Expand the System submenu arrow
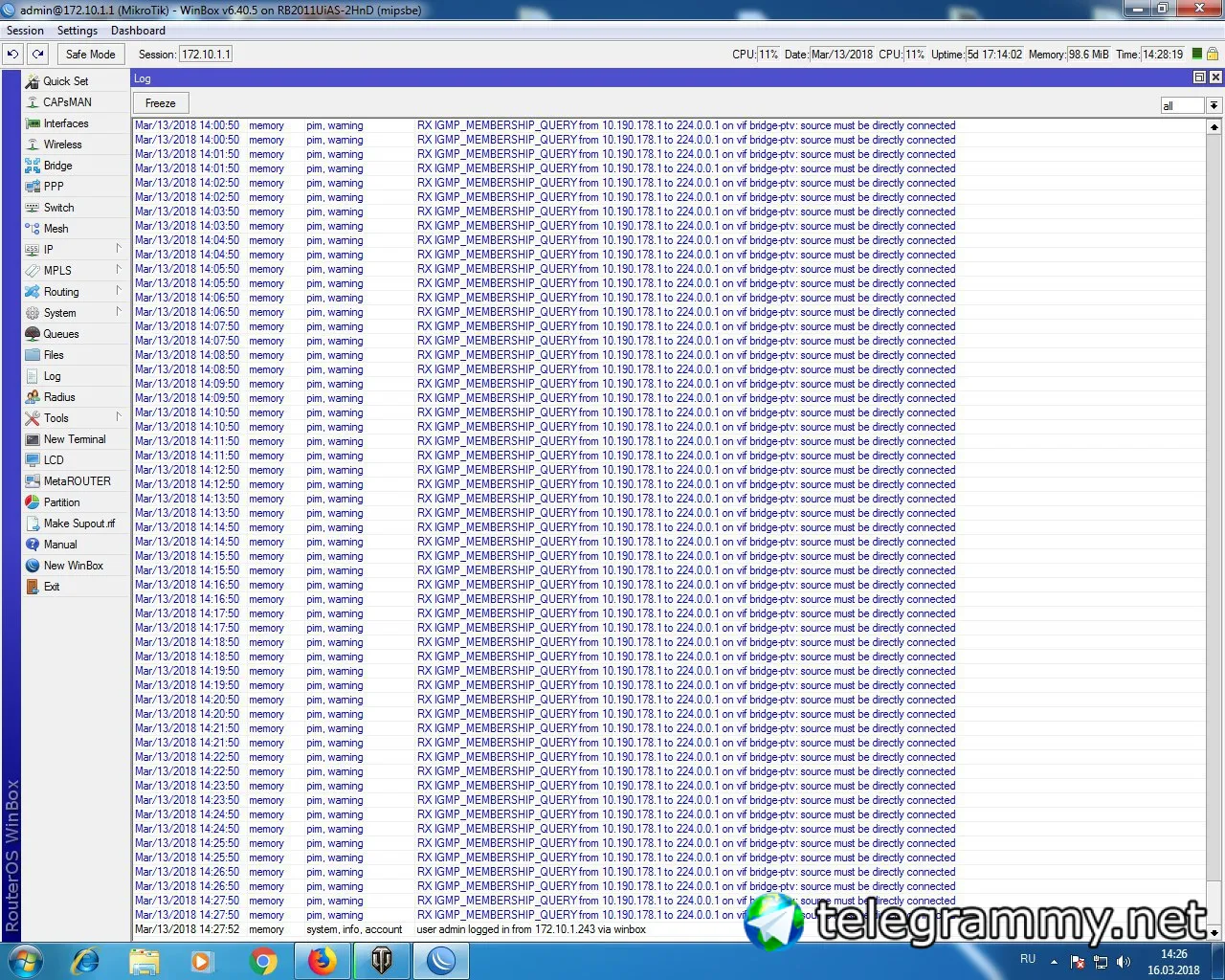The width and height of the screenshot is (1225, 980). click(119, 312)
